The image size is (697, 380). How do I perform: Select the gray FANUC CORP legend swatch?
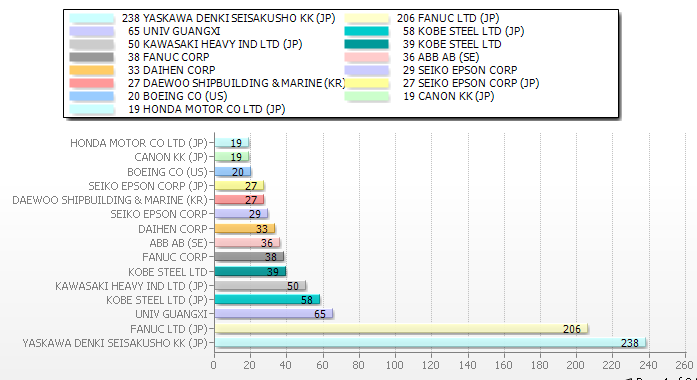tap(92, 57)
